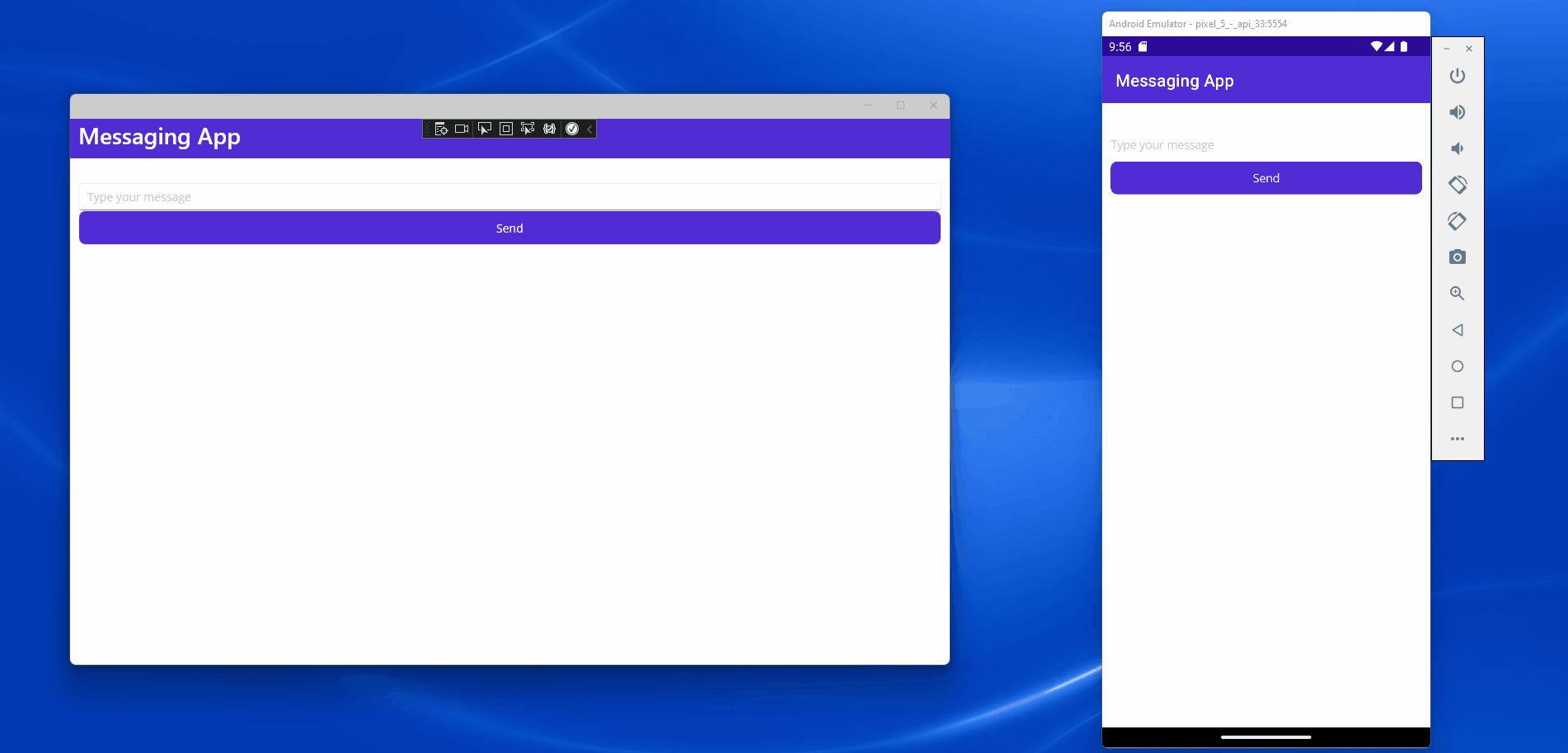This screenshot has height=753, width=1568.
Task: Collapse the debug toolbar with chevron
Action: [589, 129]
